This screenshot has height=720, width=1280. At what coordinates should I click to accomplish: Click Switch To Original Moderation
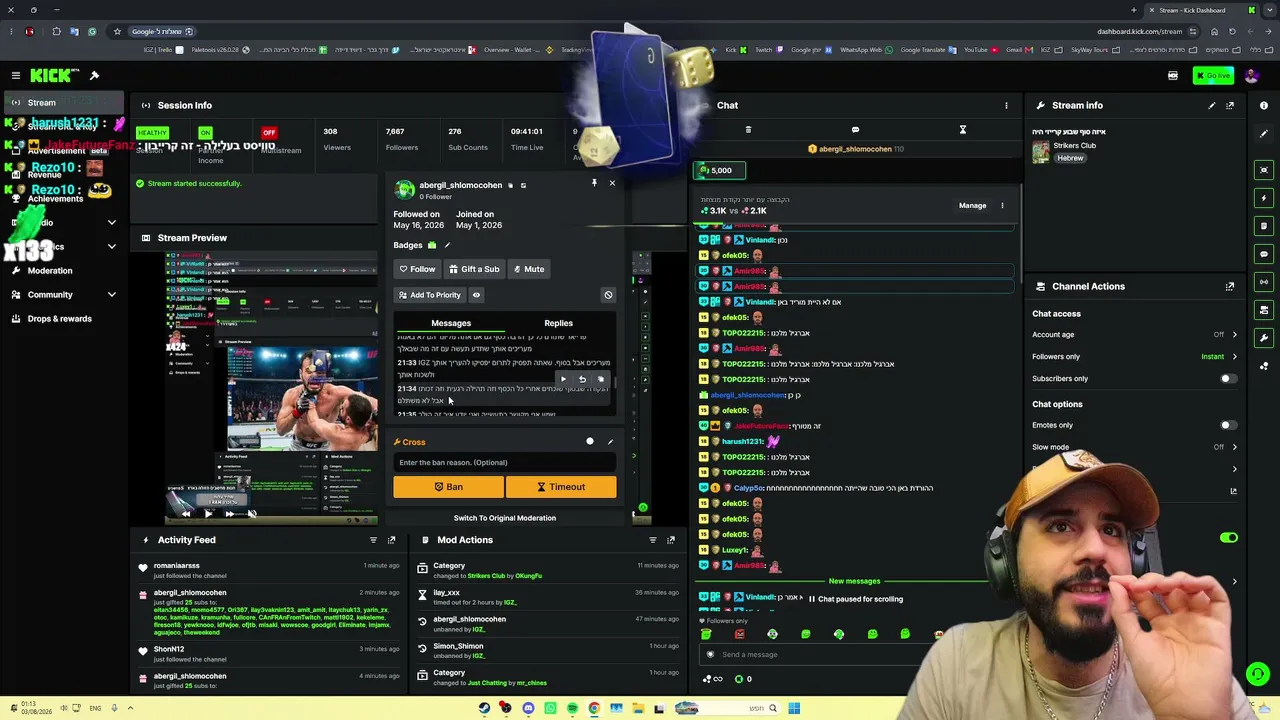point(505,518)
